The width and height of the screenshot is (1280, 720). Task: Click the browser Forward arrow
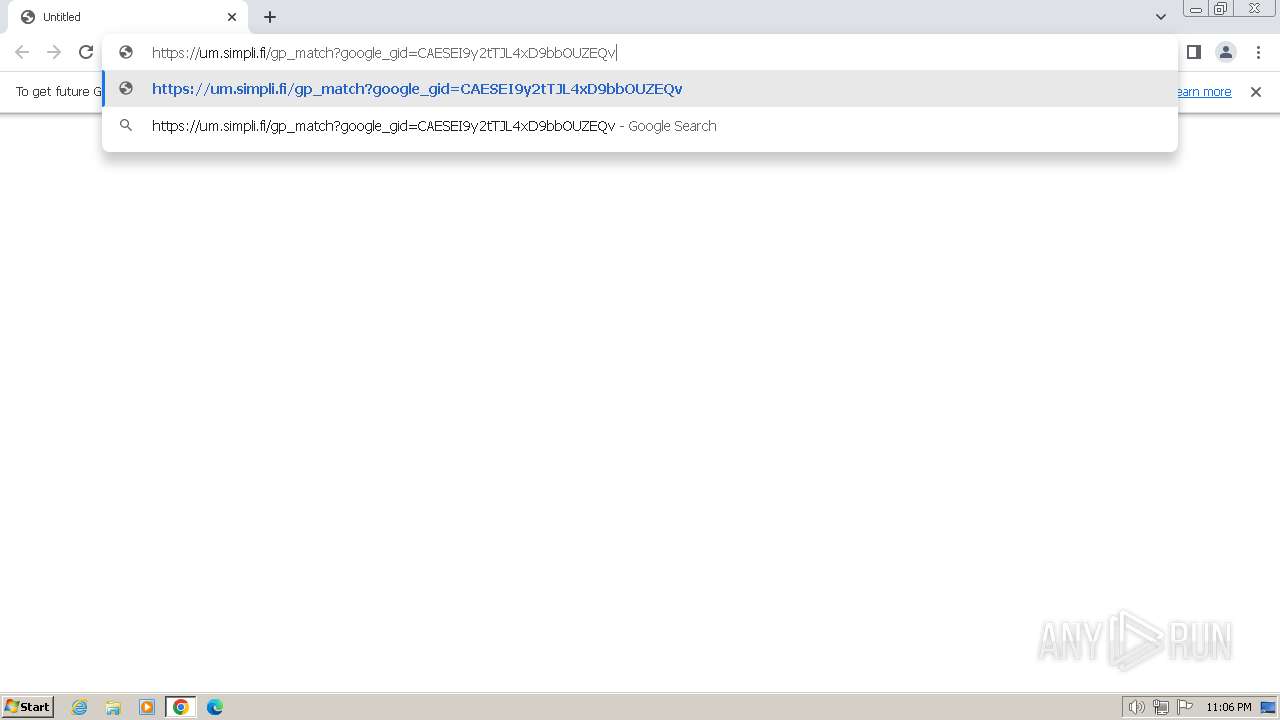pos(54,52)
